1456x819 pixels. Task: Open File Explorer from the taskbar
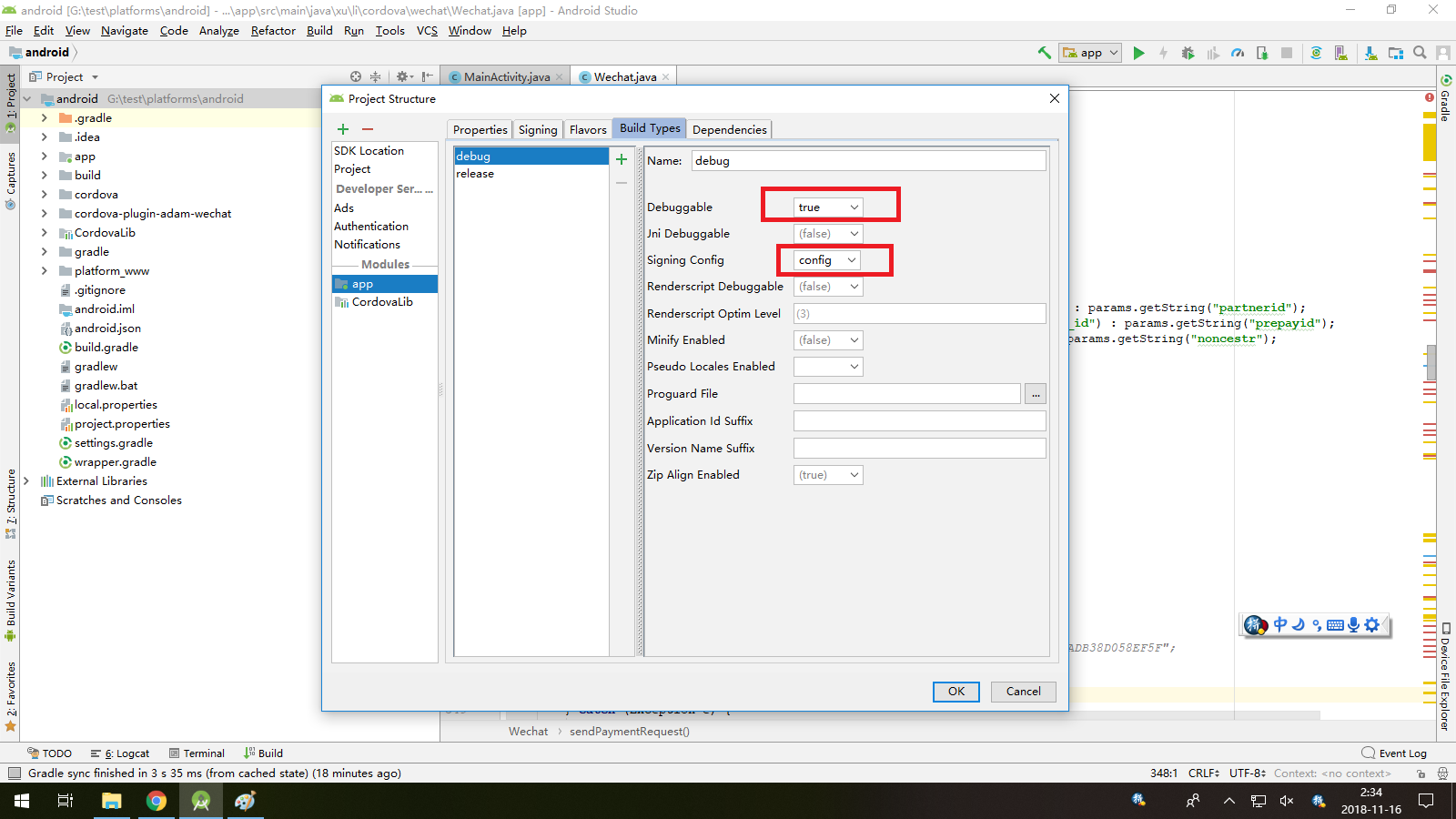click(112, 801)
